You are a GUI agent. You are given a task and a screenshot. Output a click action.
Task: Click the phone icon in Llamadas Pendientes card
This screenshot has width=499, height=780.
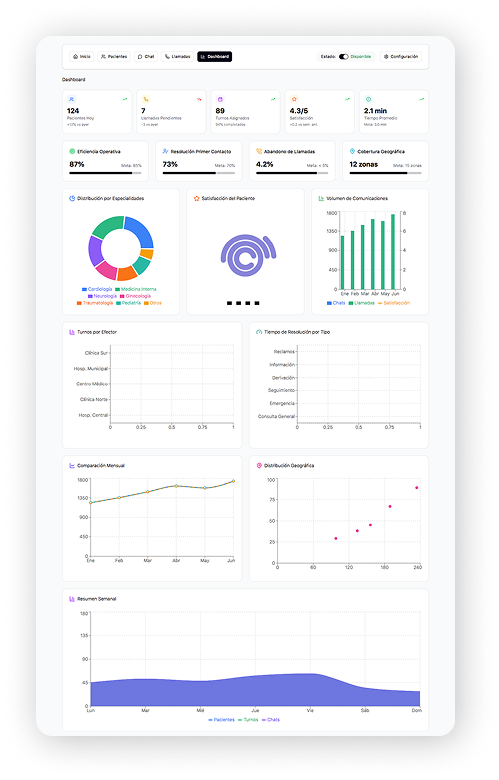(146, 99)
